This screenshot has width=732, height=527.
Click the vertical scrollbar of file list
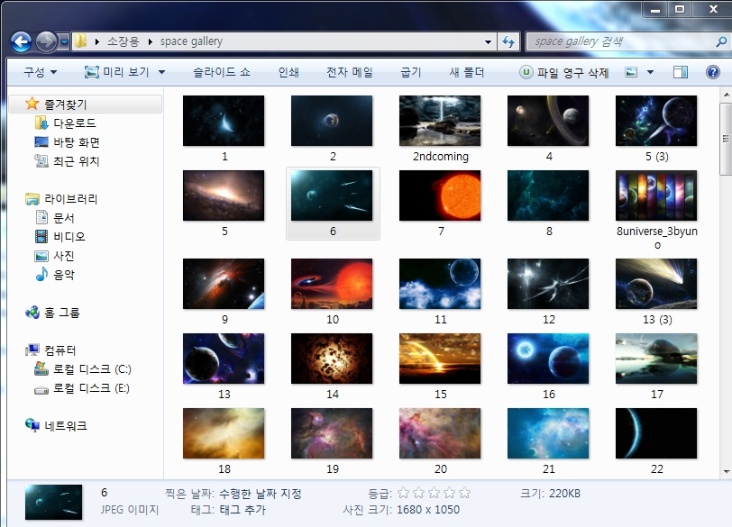tap(725, 300)
